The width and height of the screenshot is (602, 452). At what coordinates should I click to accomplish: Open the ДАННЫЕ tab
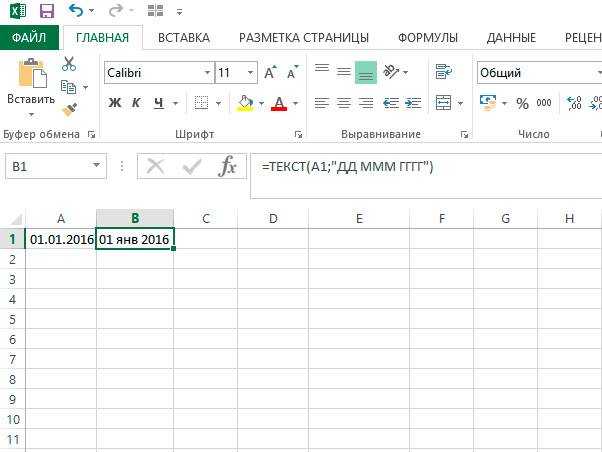(511, 38)
